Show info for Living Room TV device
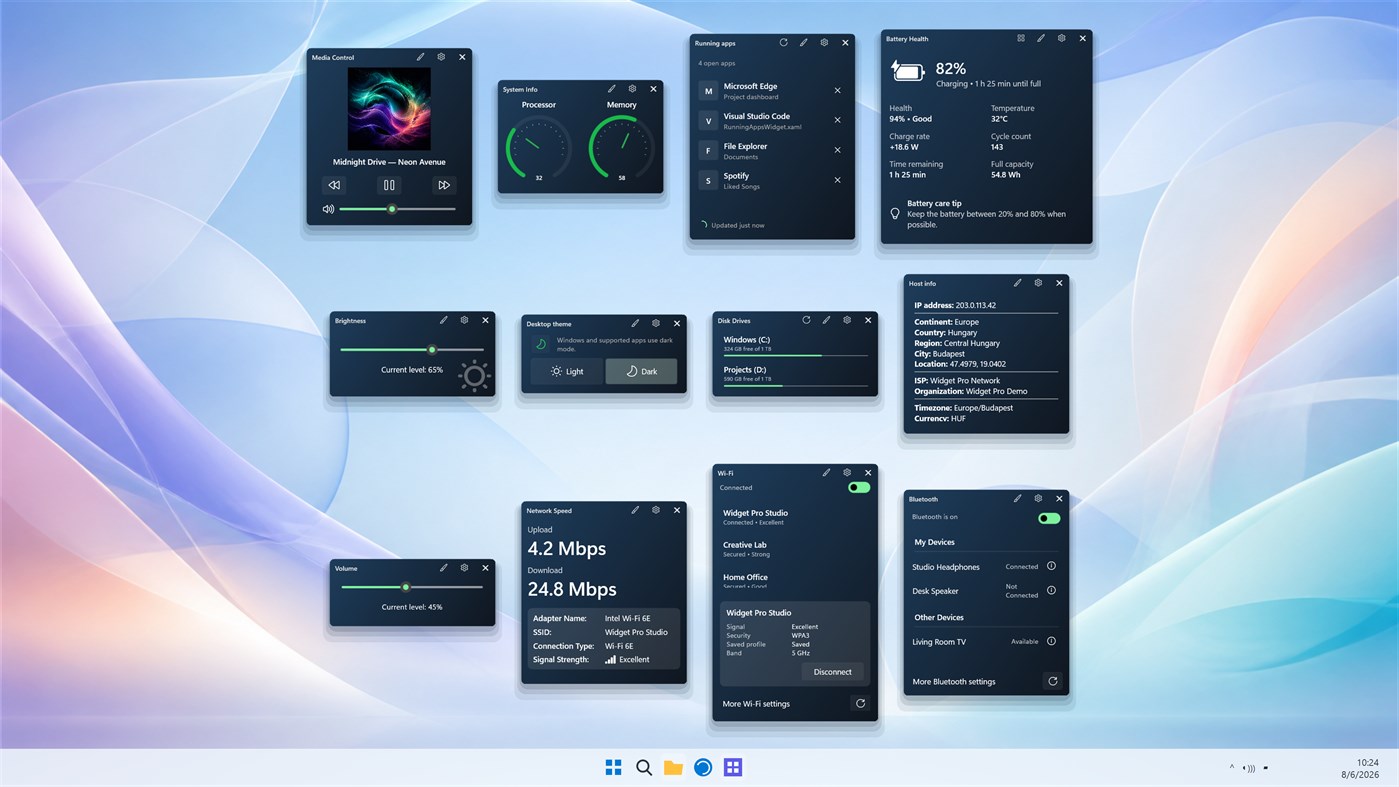 tap(1051, 641)
